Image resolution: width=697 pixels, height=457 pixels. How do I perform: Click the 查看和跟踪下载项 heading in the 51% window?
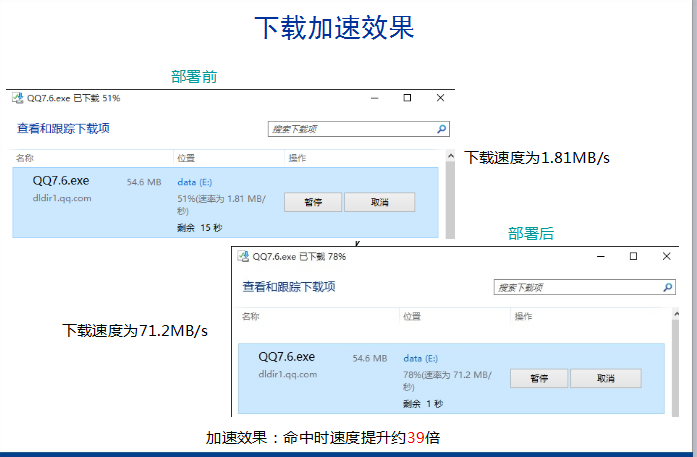click(64, 128)
